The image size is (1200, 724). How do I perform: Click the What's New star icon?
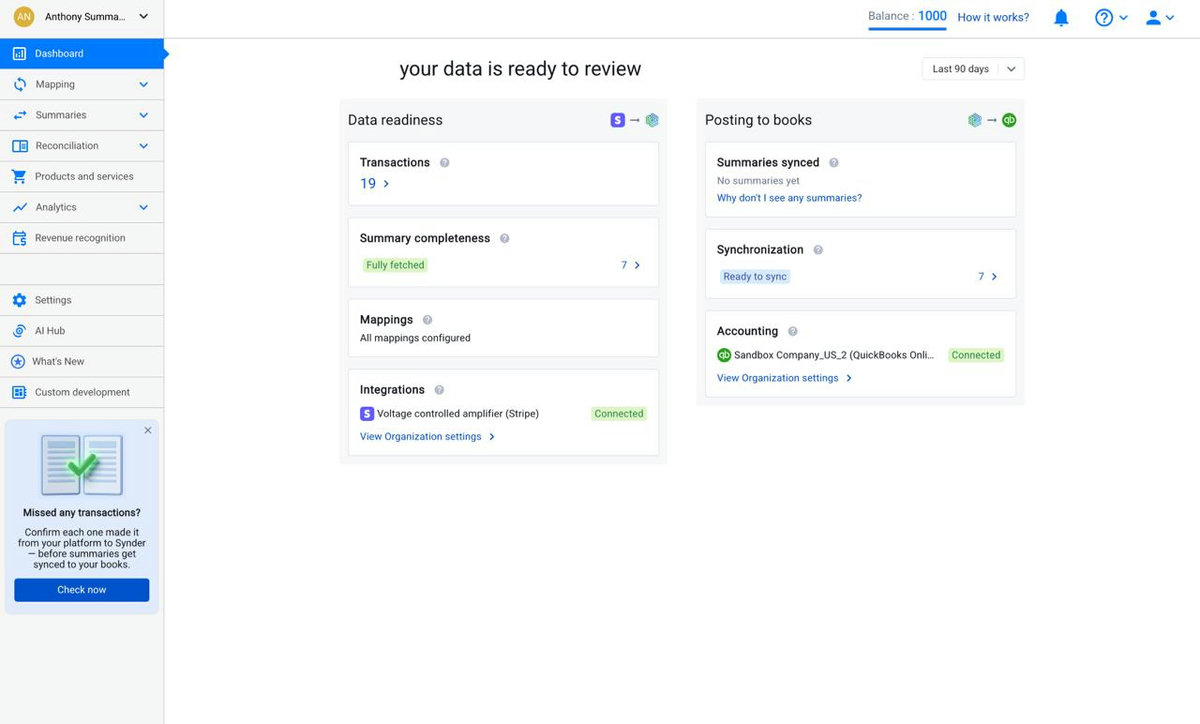click(x=18, y=362)
